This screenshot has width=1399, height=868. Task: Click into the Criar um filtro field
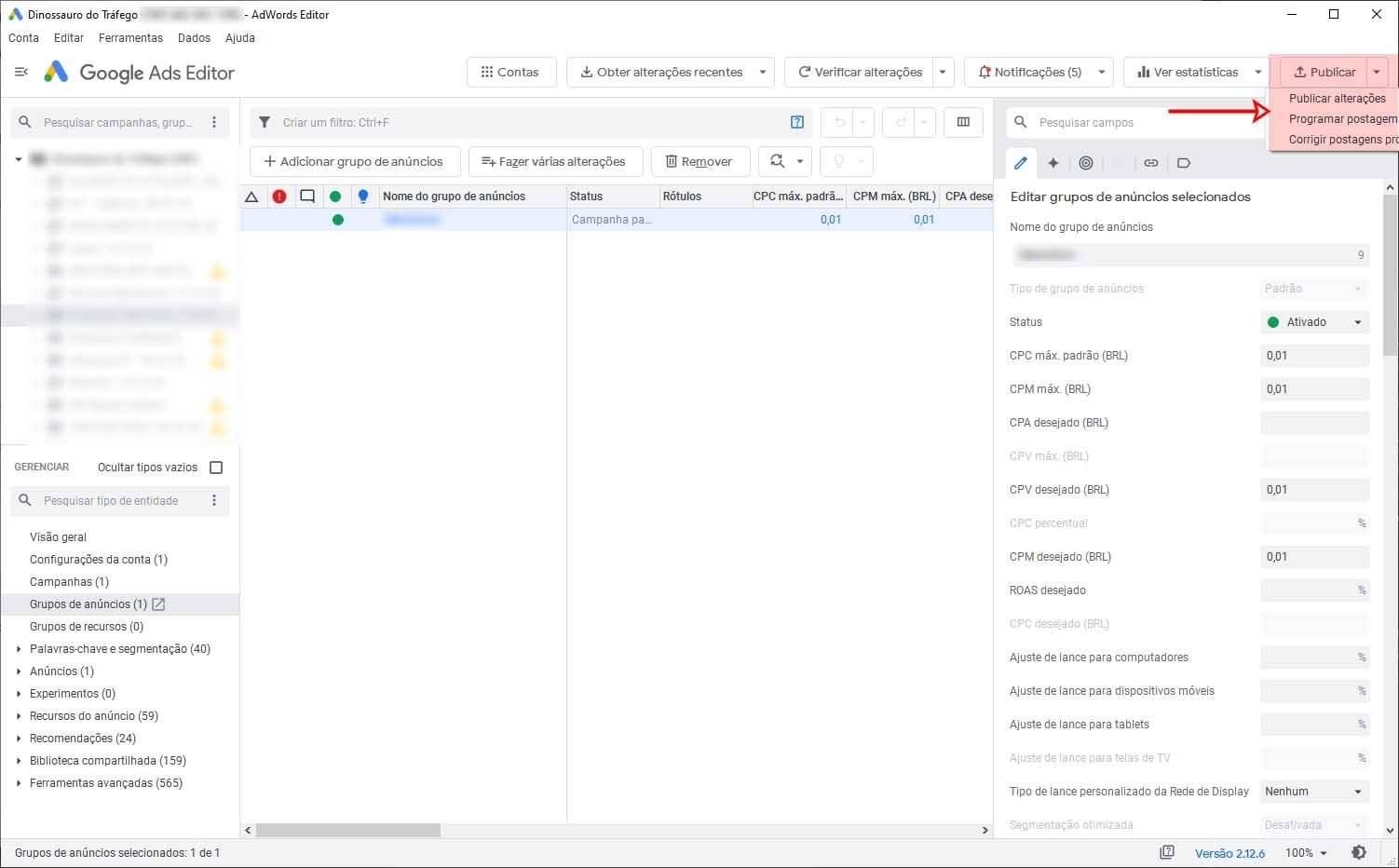pos(531,122)
